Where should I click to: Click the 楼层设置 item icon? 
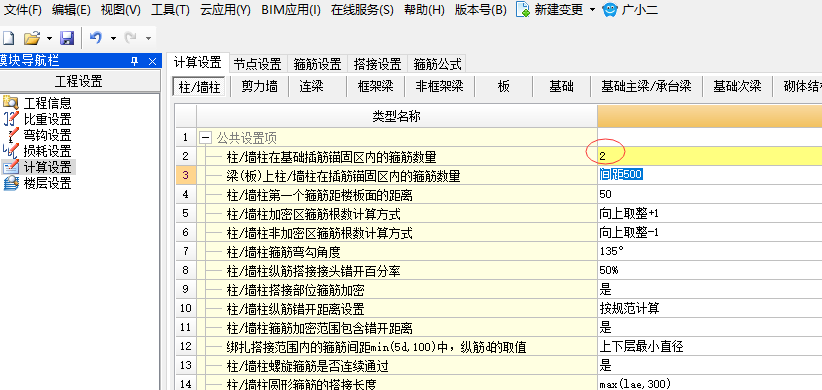coord(10,183)
